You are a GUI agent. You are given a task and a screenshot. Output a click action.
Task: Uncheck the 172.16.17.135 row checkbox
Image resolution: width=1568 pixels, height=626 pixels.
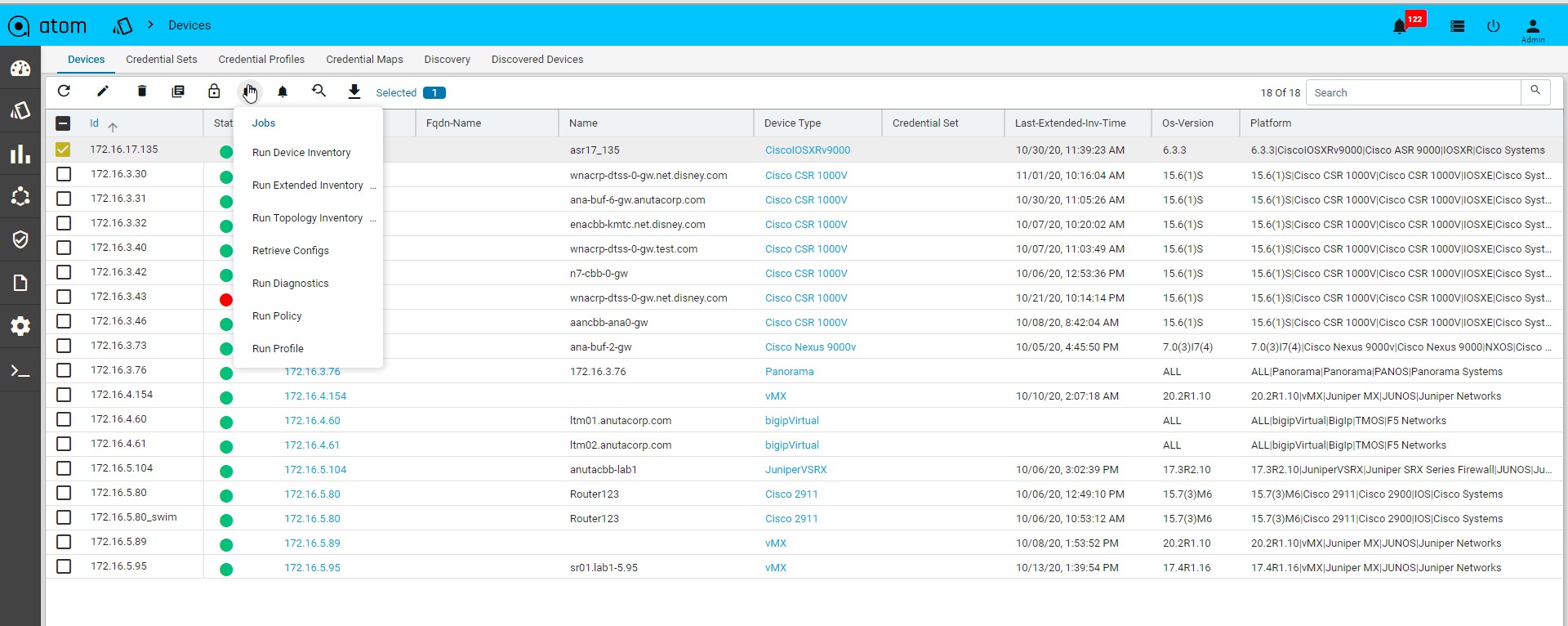point(63,150)
